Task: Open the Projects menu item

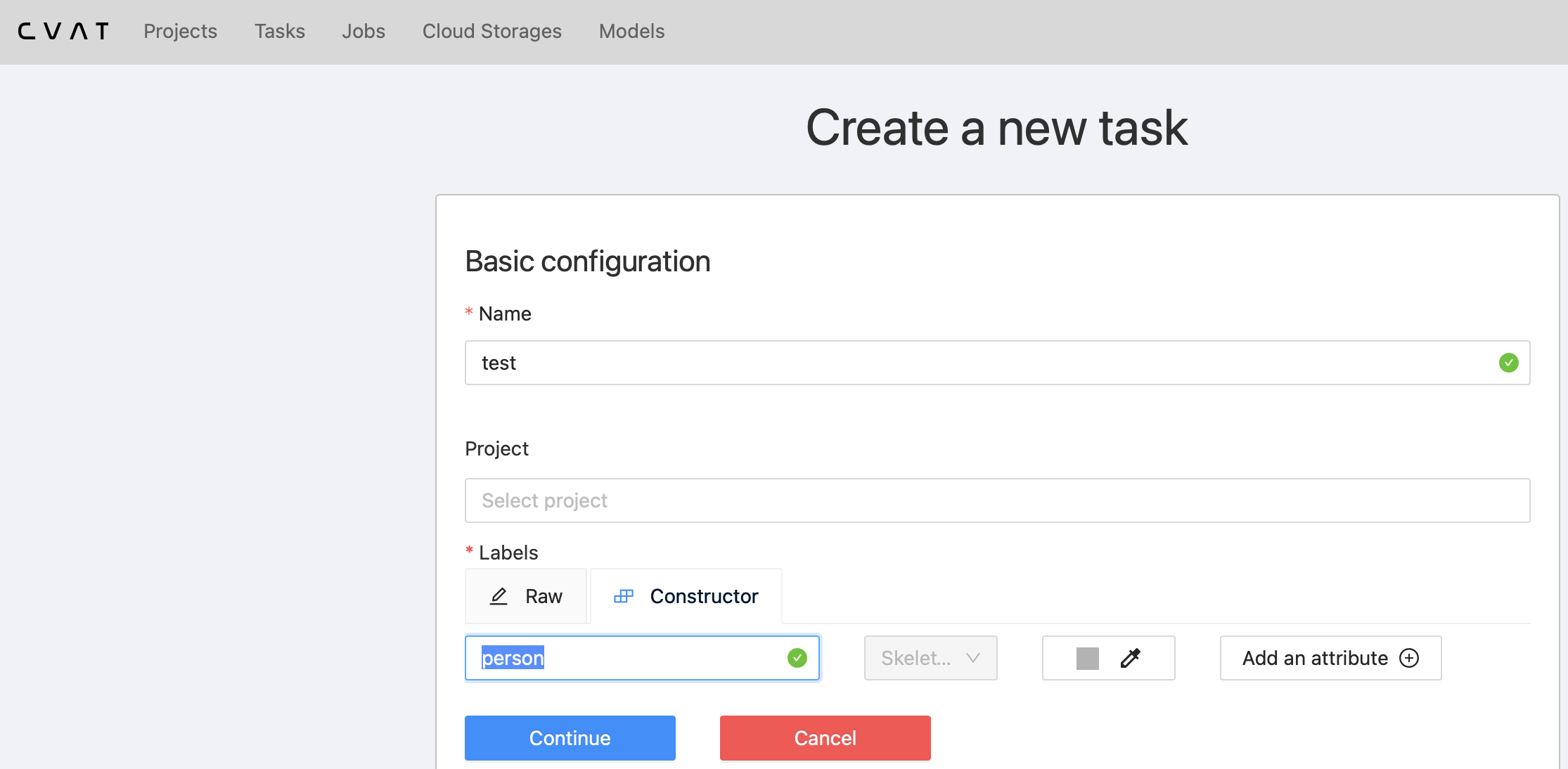Action: pyautogui.click(x=180, y=32)
